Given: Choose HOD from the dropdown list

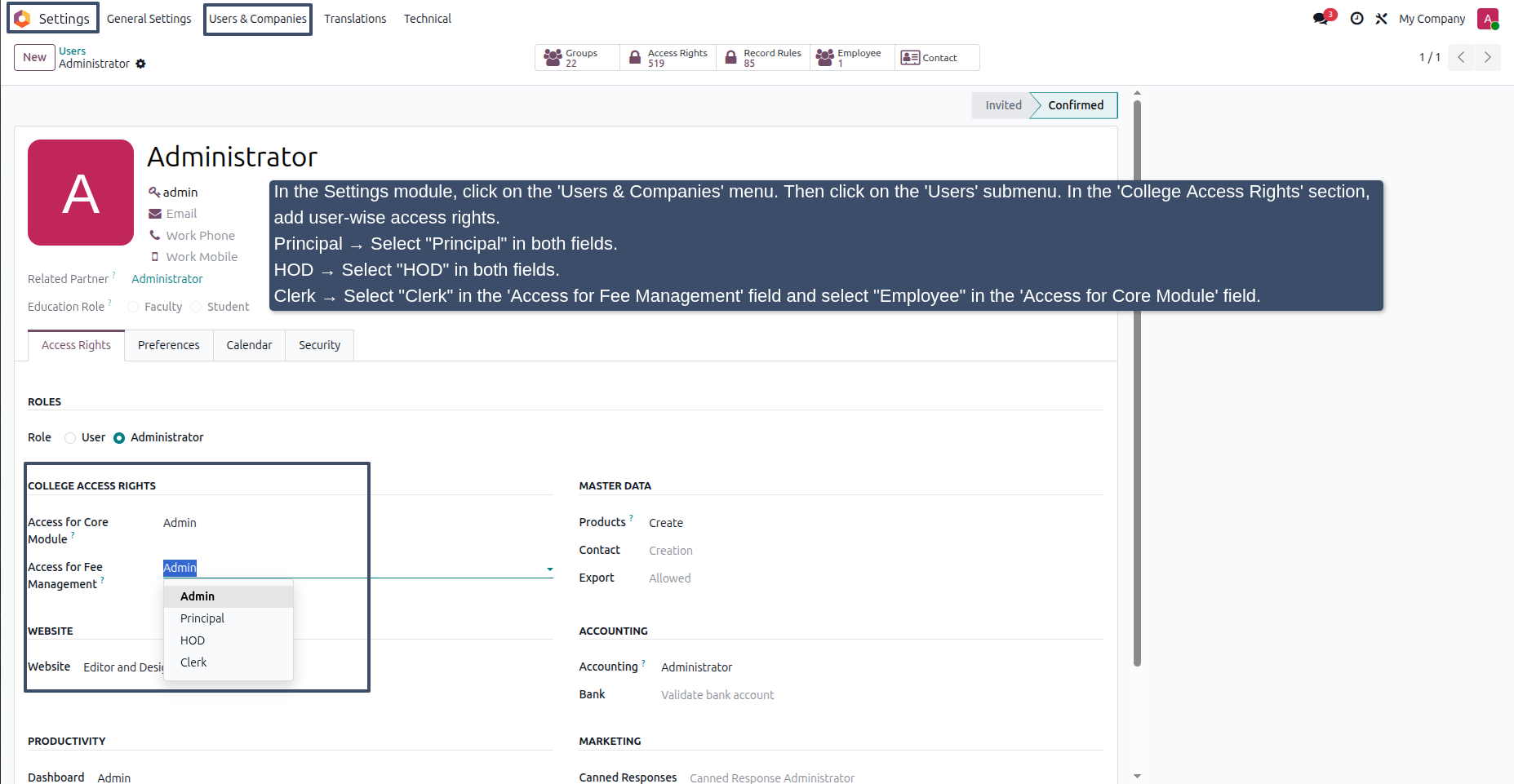Looking at the screenshot, I should coord(229,640).
